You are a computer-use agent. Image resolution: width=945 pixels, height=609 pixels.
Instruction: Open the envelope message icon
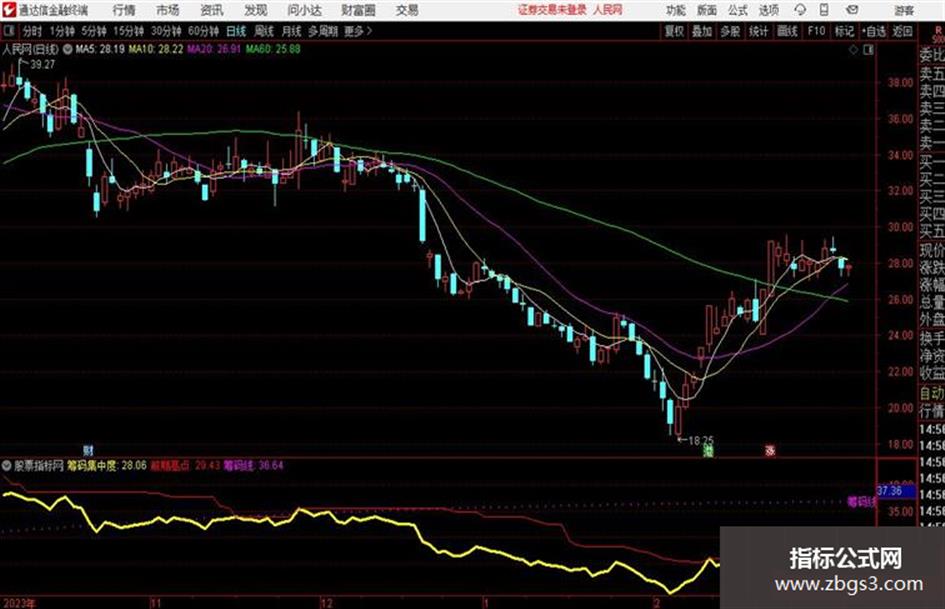pos(852,10)
